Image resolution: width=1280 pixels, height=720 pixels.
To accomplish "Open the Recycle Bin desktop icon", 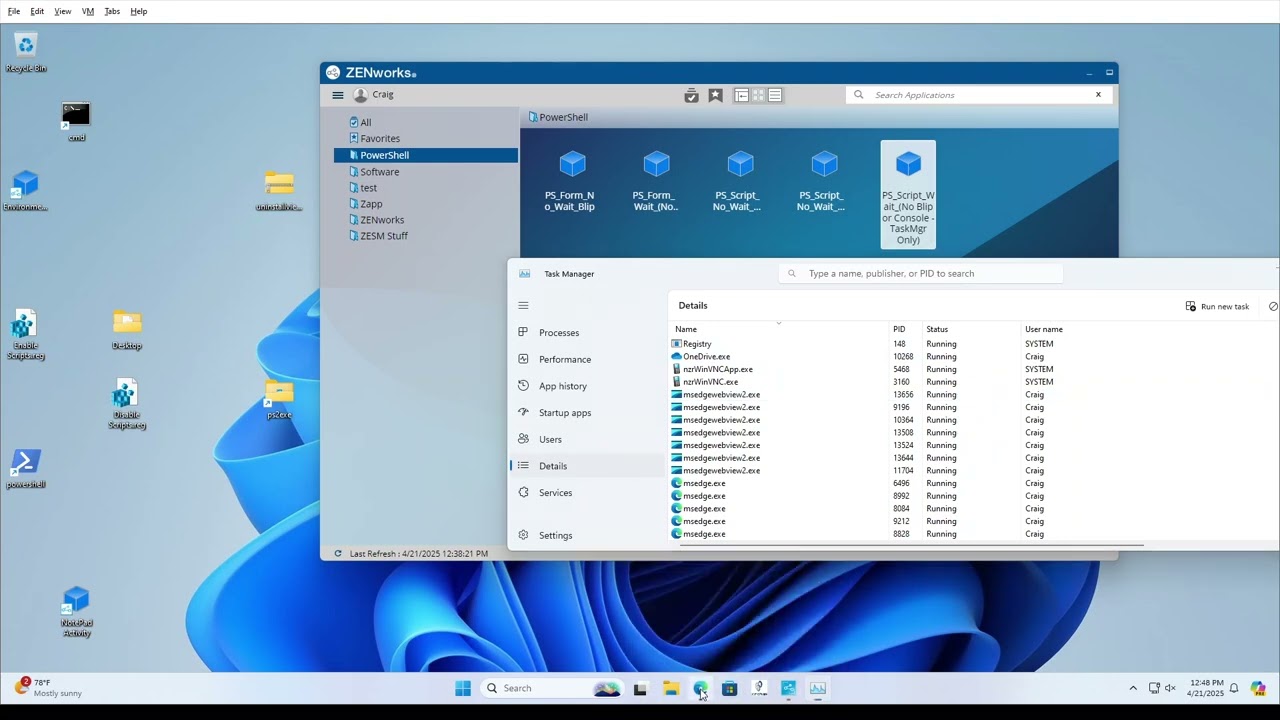I will 26,52.
